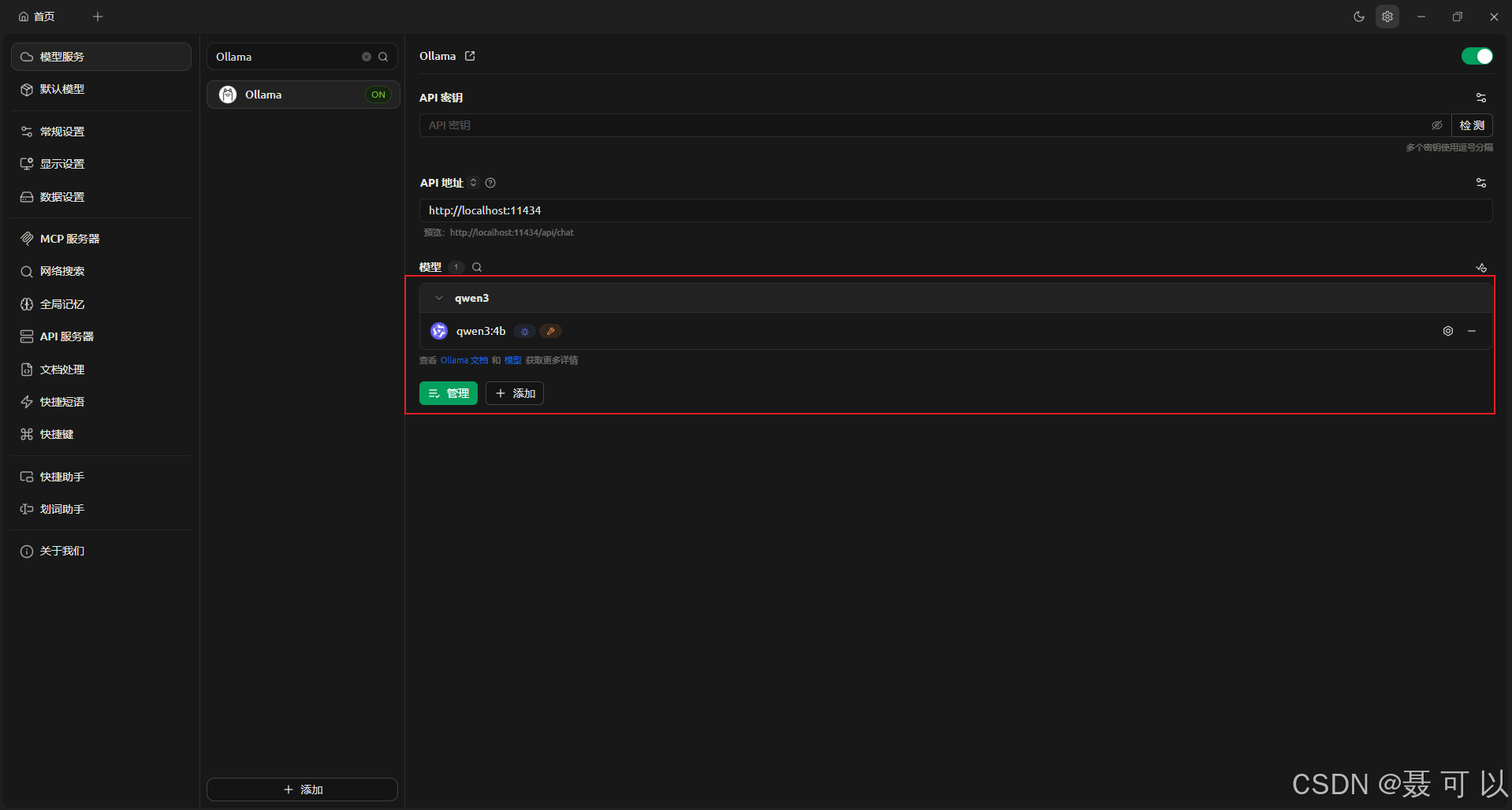Image resolution: width=1512 pixels, height=810 pixels.
Task: Open the 模型服务 settings section
Action: tap(101, 57)
